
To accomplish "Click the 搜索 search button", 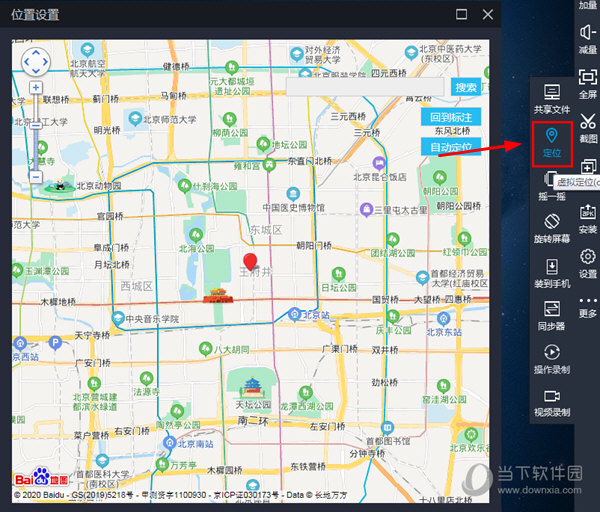I will 465,87.
